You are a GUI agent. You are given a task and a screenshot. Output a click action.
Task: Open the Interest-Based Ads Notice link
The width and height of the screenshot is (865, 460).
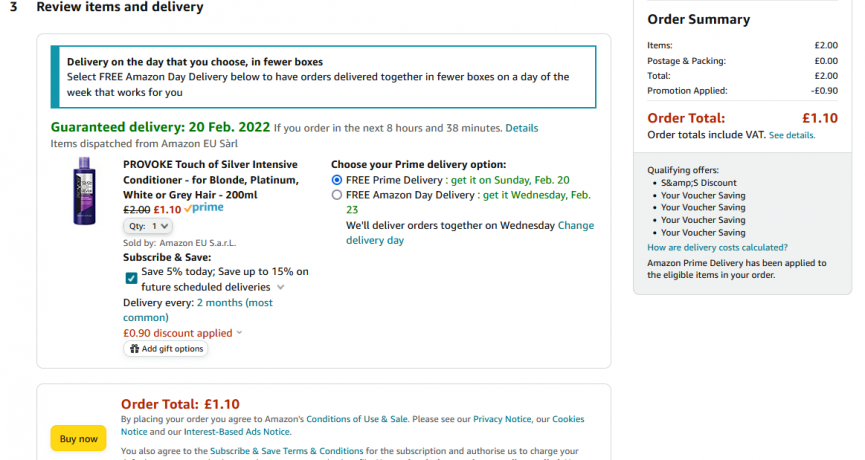point(237,432)
